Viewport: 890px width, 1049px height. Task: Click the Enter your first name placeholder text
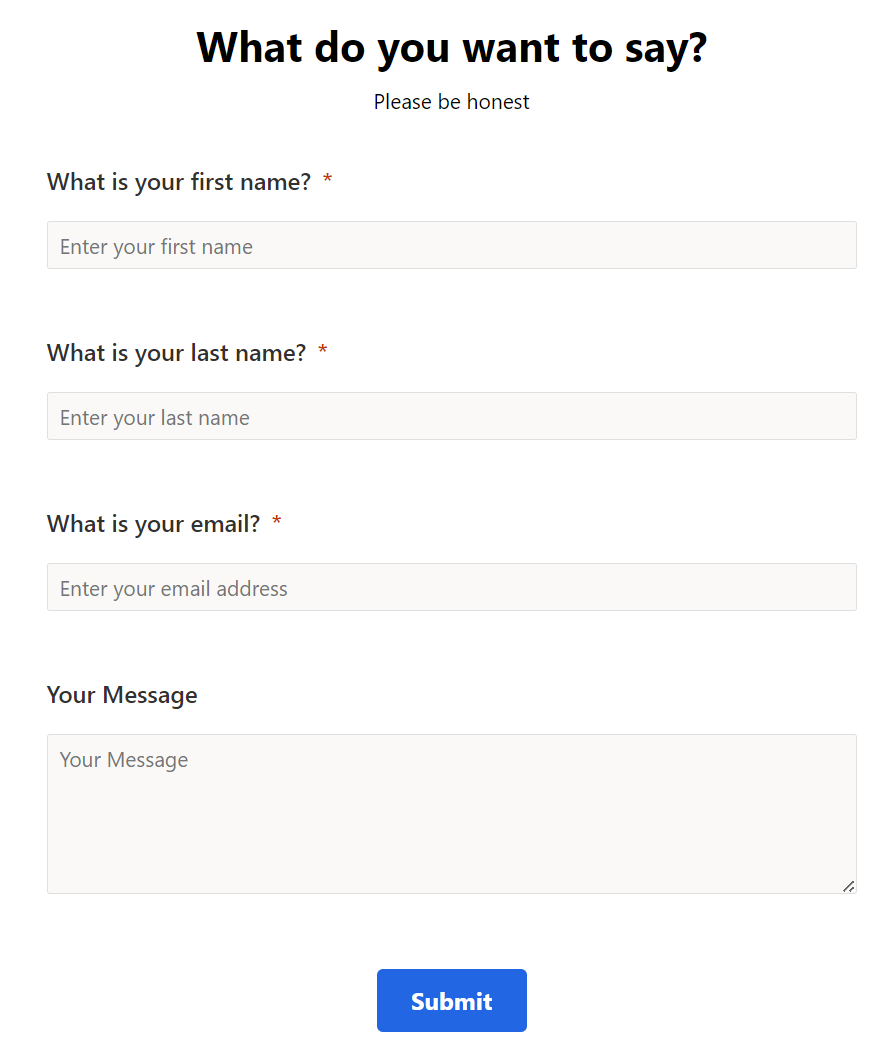156,245
